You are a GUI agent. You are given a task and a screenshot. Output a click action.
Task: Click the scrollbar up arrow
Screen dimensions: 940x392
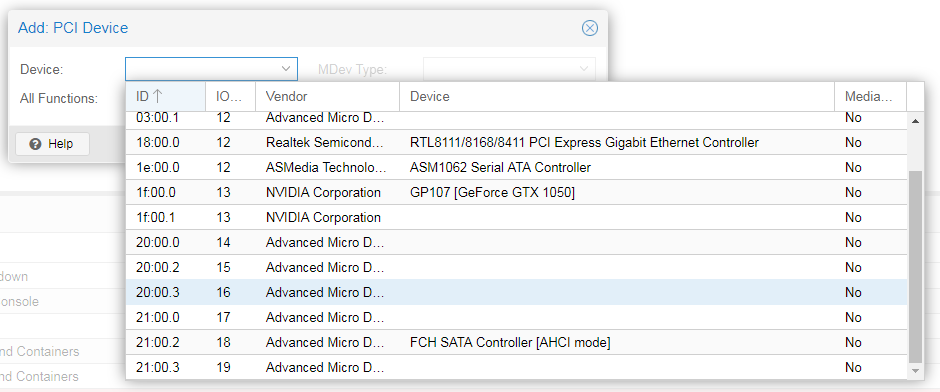click(915, 120)
